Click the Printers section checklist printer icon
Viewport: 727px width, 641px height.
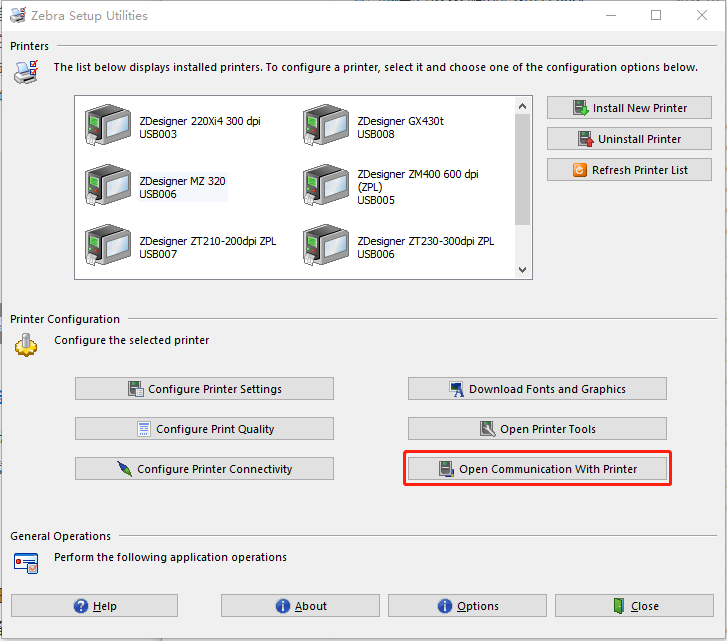coord(26,72)
